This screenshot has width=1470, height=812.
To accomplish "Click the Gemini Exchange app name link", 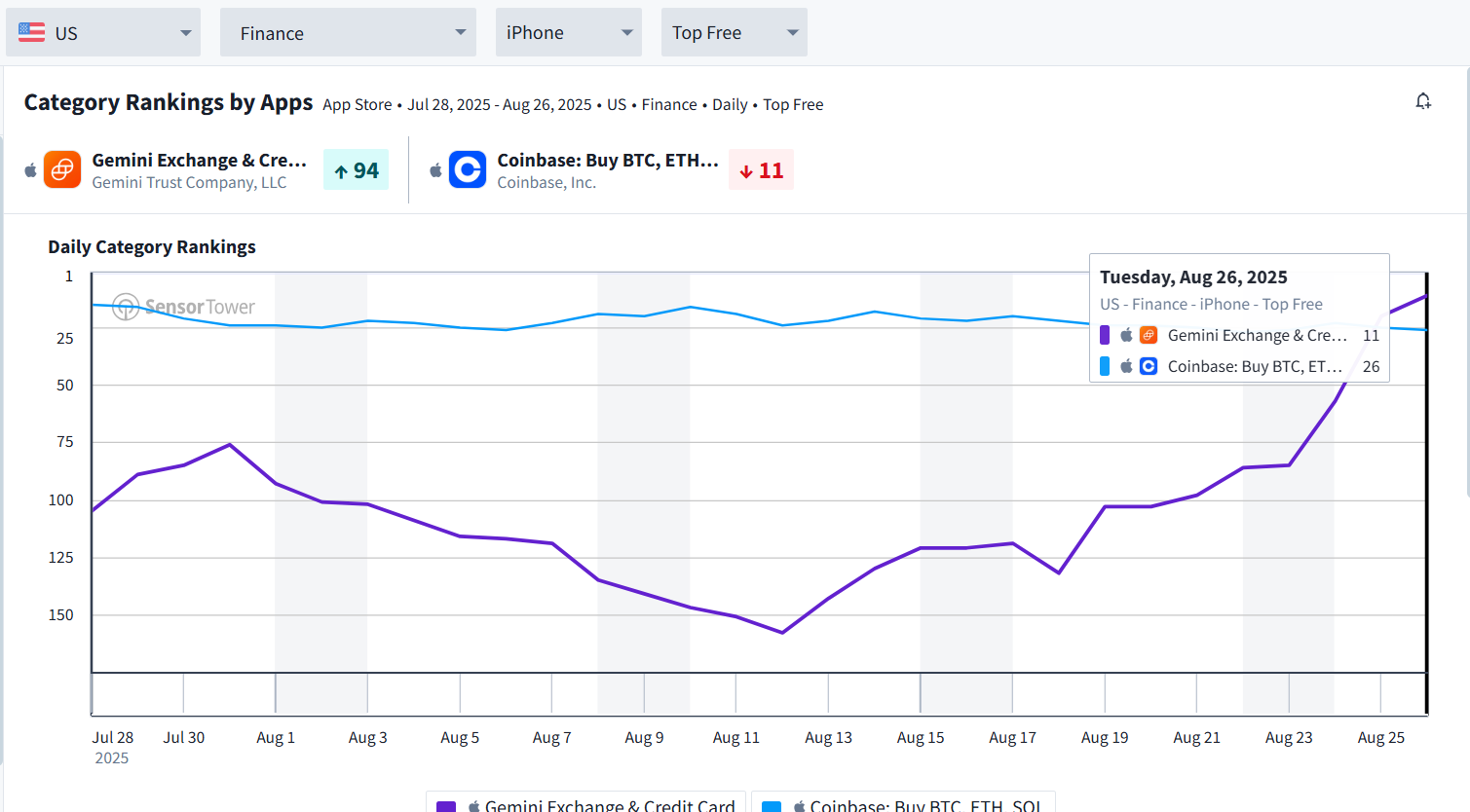I will tap(199, 160).
